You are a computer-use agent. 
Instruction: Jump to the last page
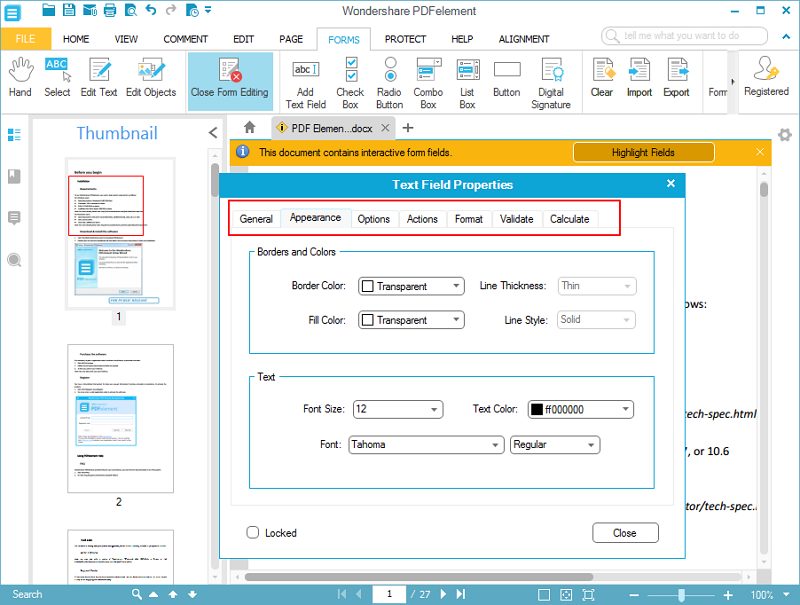461,594
